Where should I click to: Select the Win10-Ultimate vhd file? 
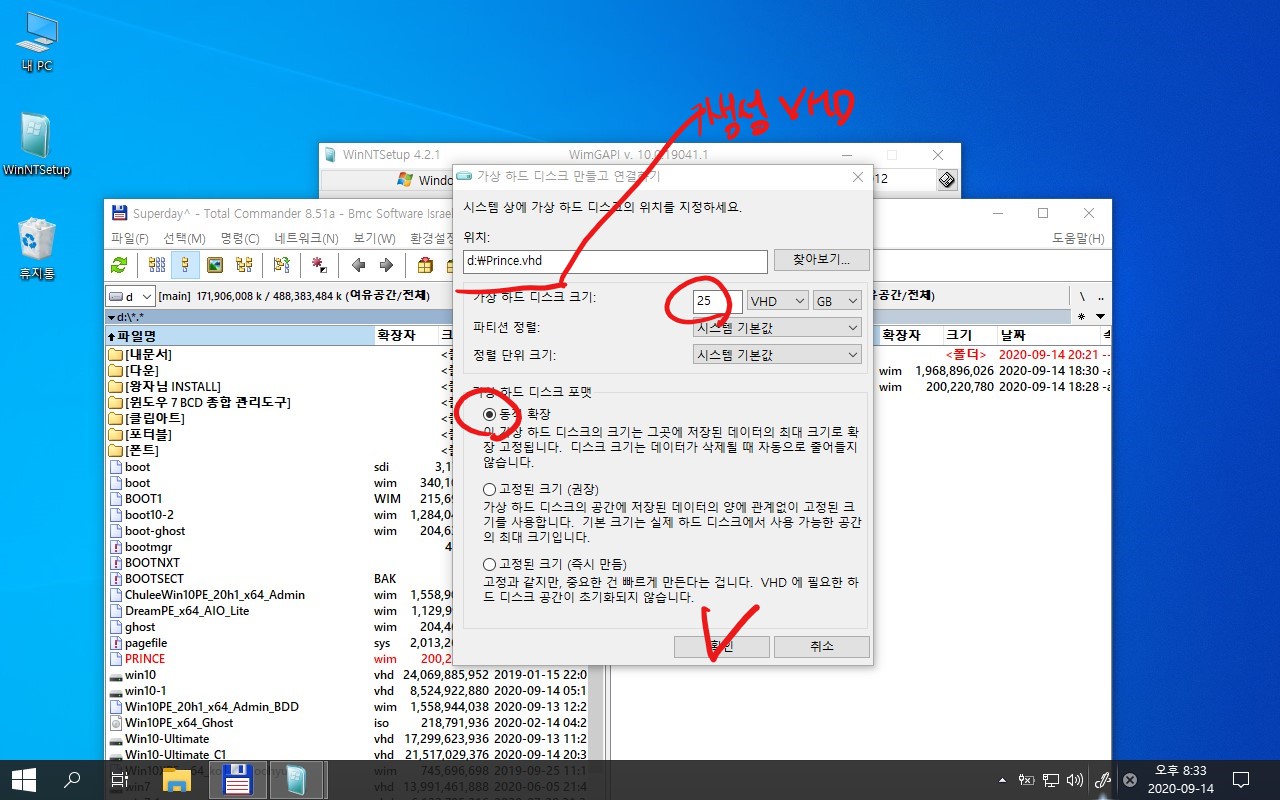[345, 739]
